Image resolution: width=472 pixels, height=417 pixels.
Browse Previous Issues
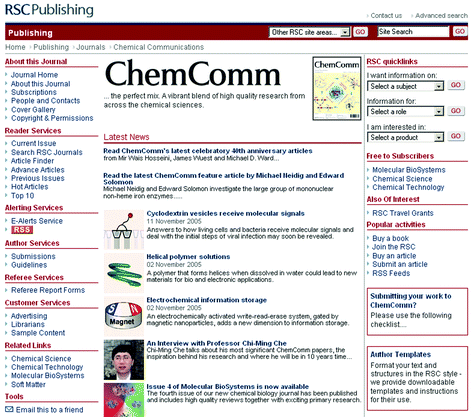[x=38, y=178]
